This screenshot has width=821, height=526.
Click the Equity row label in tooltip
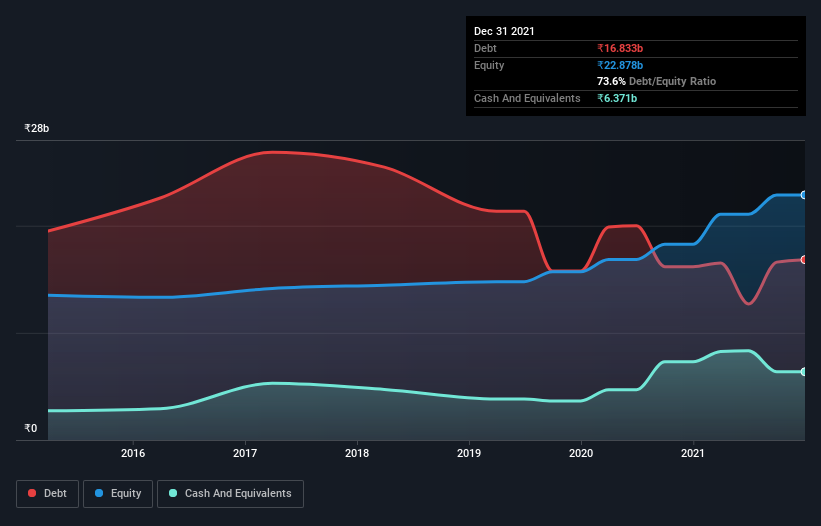[489, 65]
